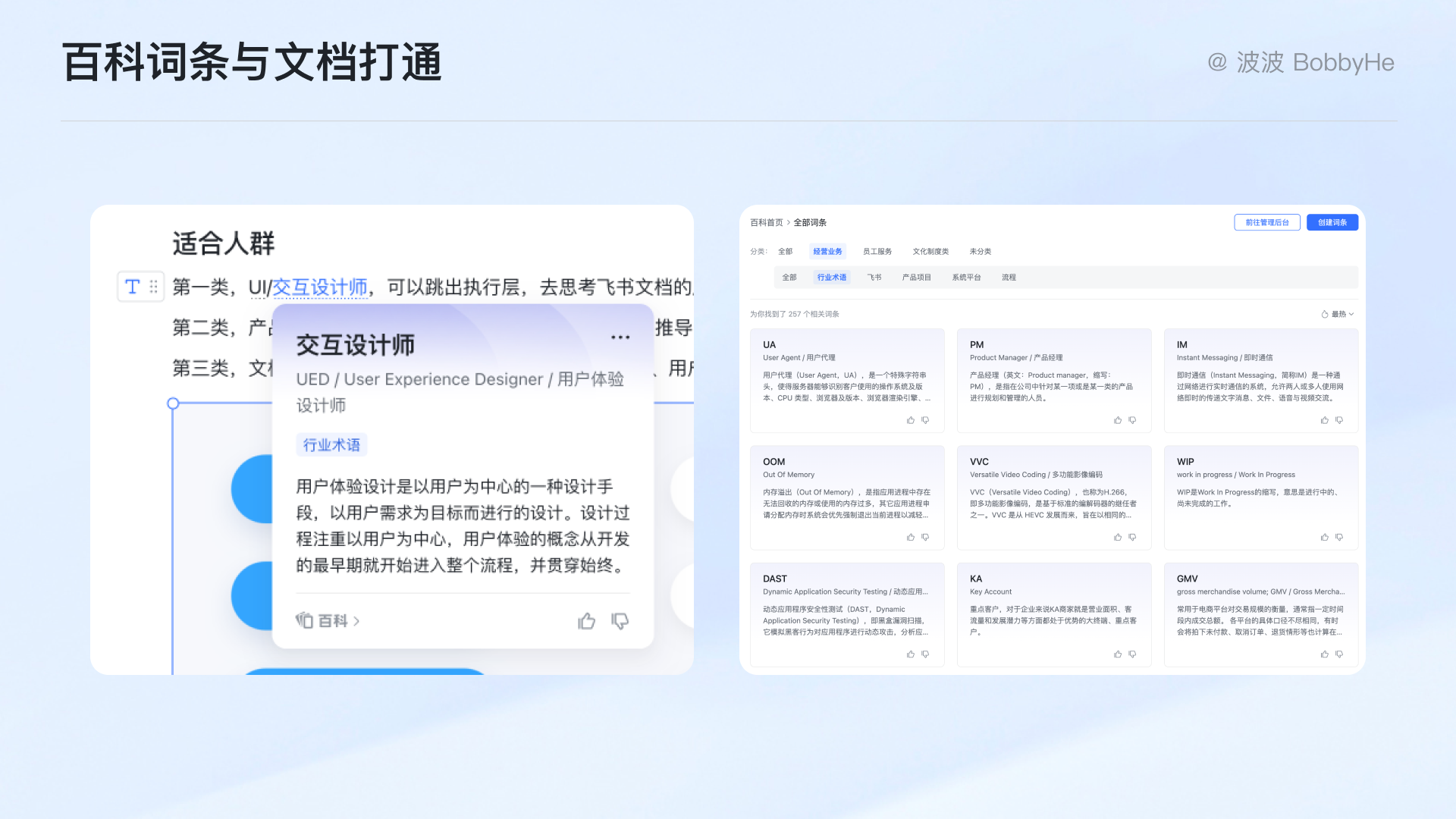Go to 百科首页 breadcrumb
The image size is (1456, 819).
[766, 223]
